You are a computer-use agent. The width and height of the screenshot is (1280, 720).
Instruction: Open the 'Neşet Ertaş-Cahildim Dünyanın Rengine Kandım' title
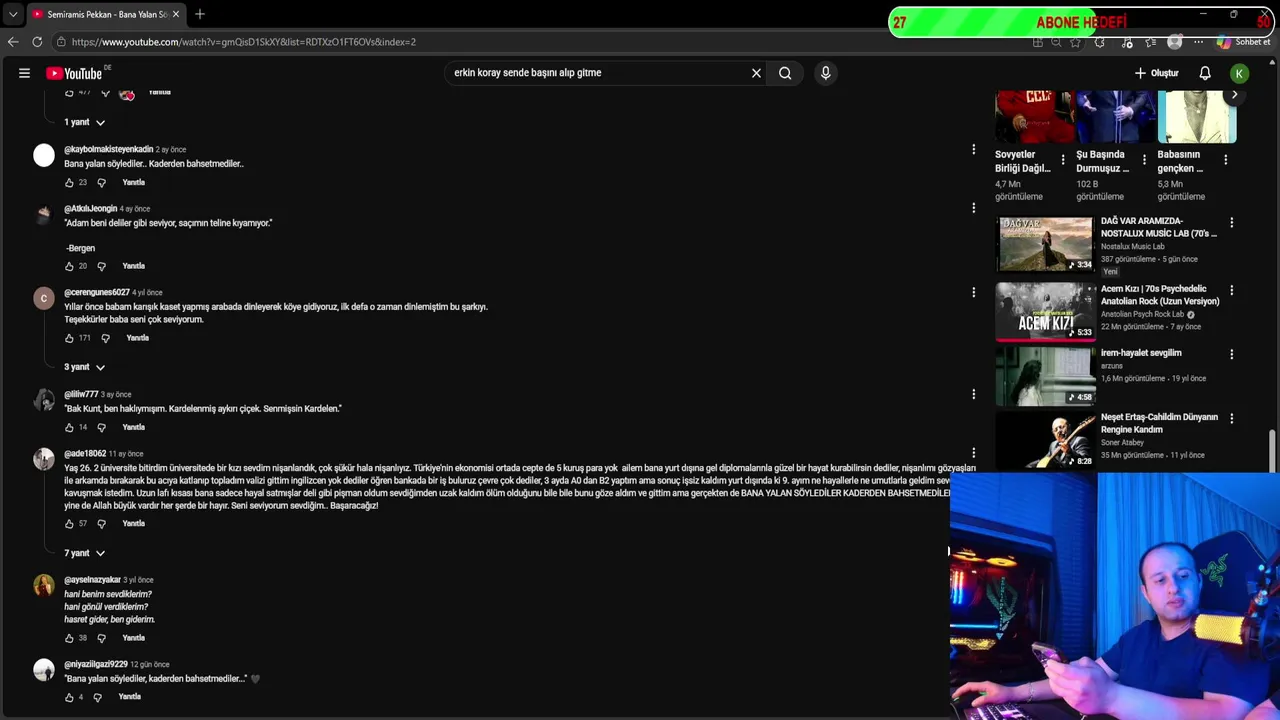(x=1159, y=423)
